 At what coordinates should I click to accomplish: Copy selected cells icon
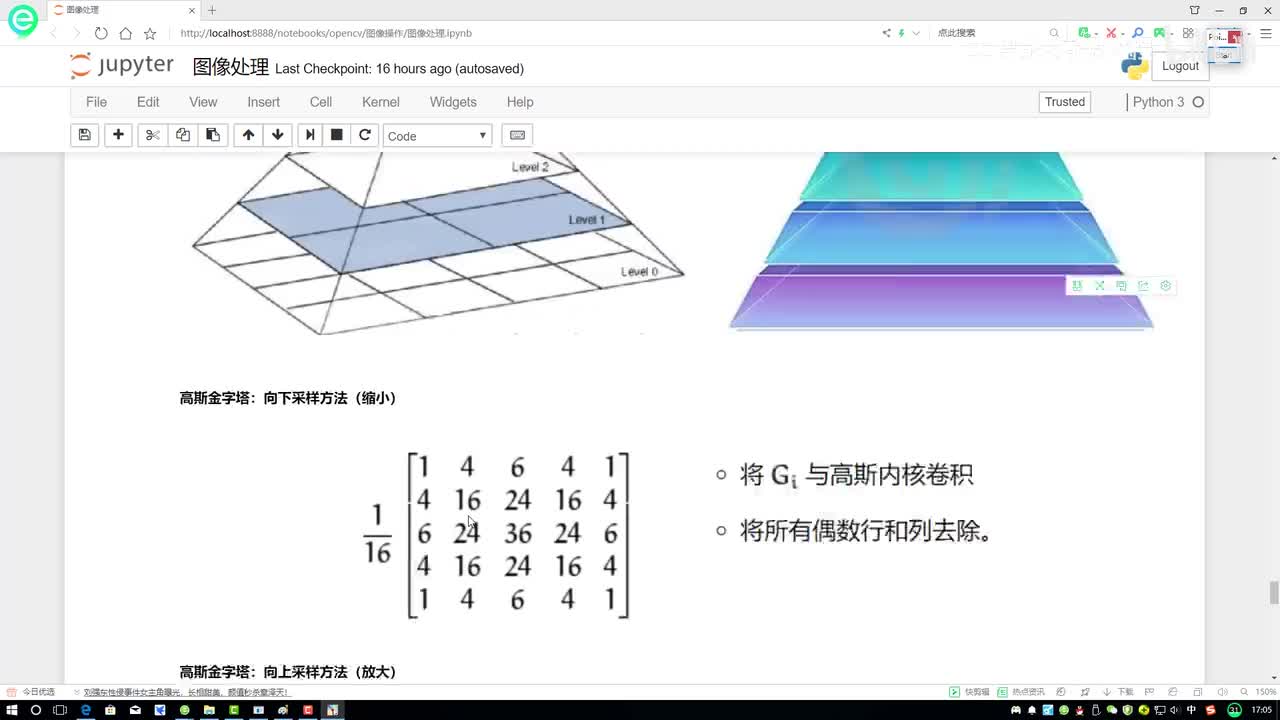point(183,135)
